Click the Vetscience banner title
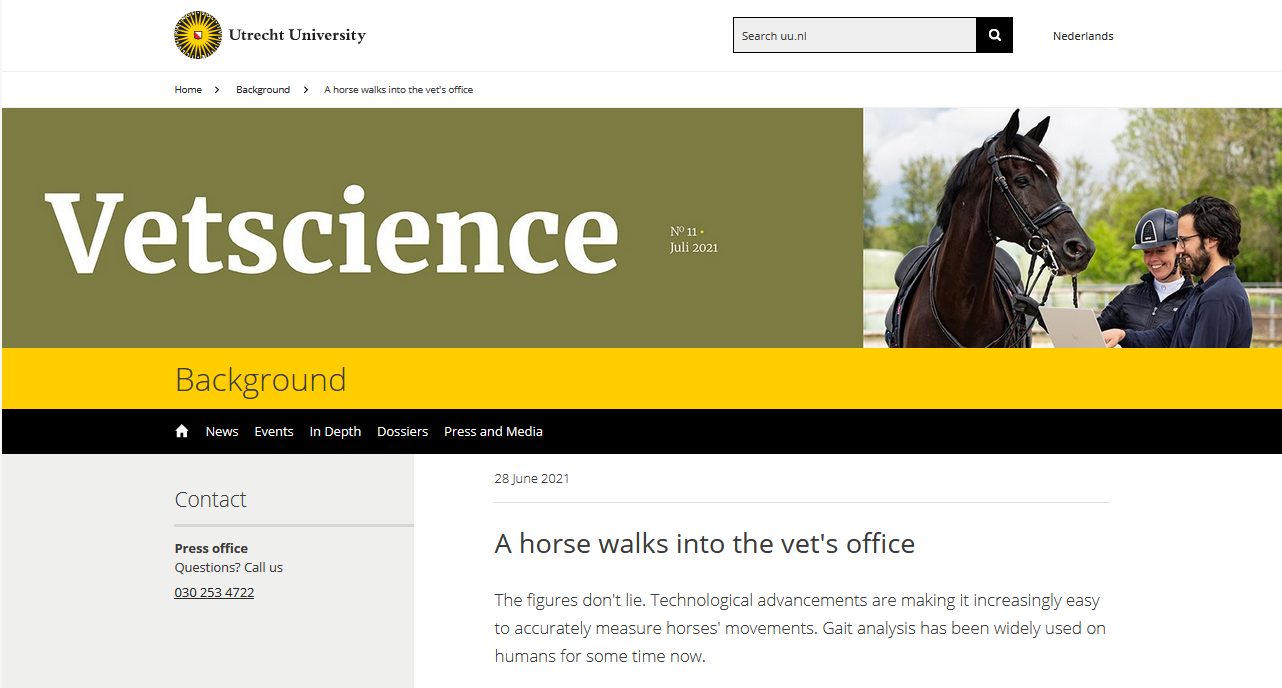 click(x=331, y=232)
